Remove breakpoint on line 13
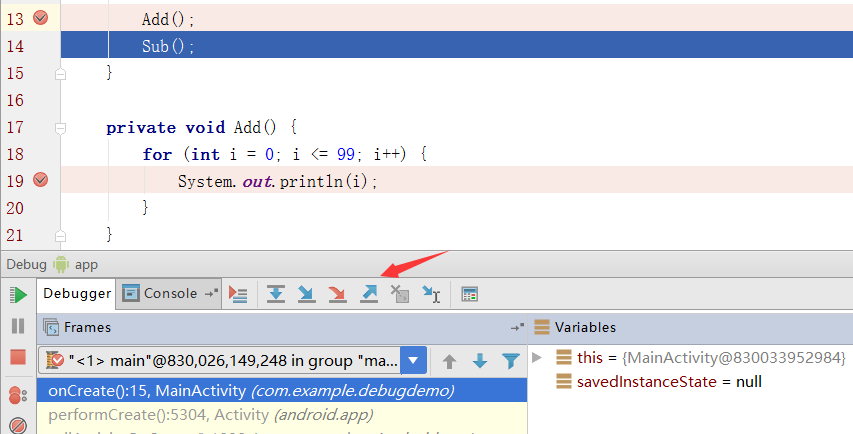The image size is (853, 434). click(40, 18)
